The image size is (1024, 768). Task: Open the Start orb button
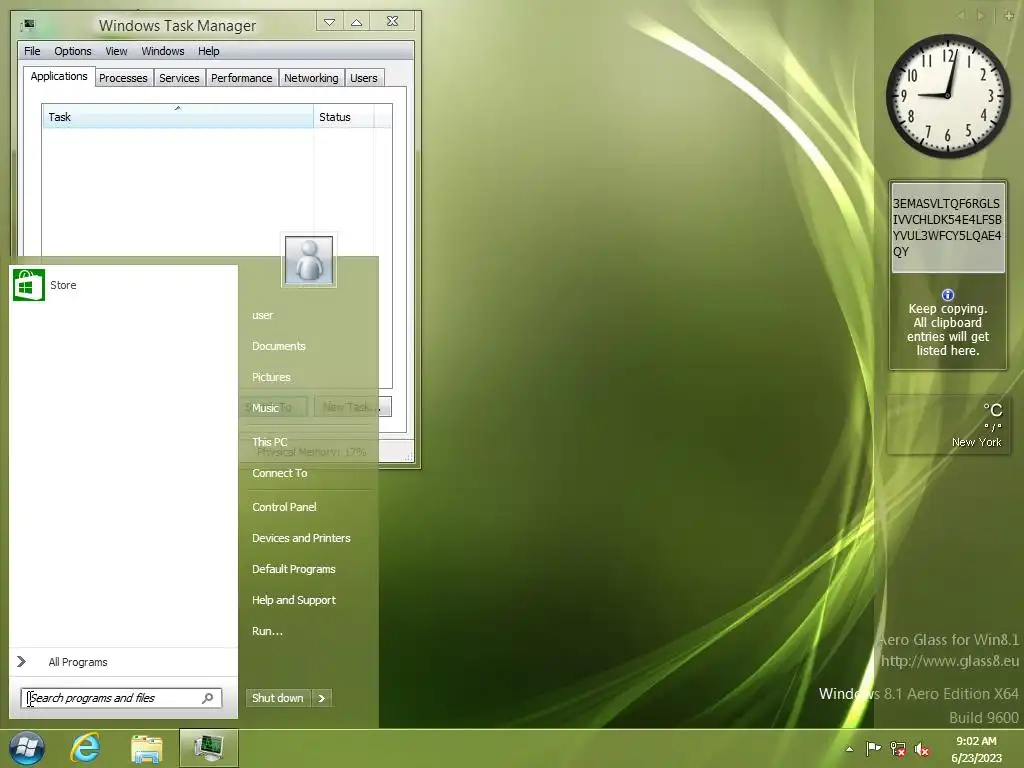point(27,748)
